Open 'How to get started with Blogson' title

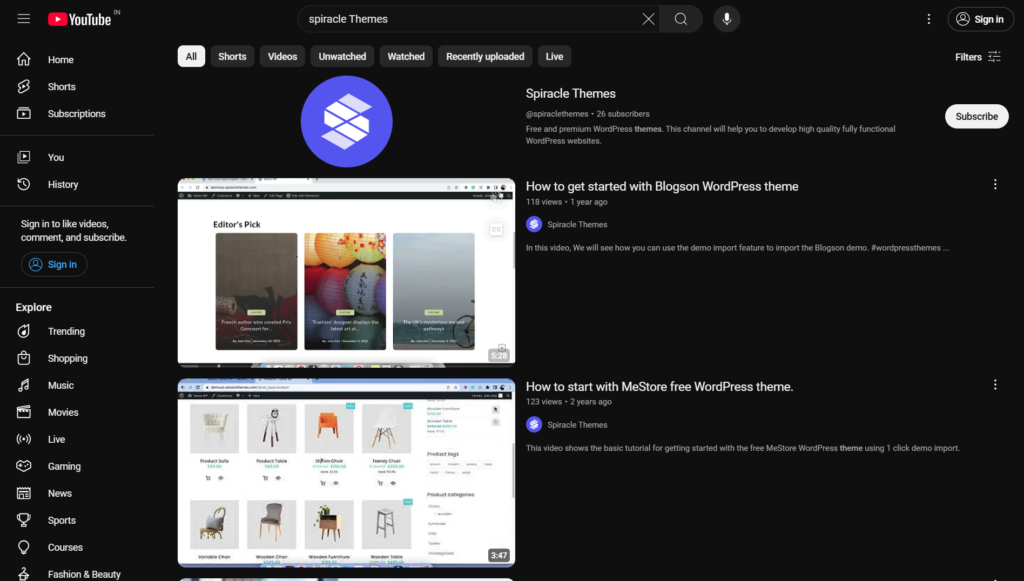click(x=662, y=187)
